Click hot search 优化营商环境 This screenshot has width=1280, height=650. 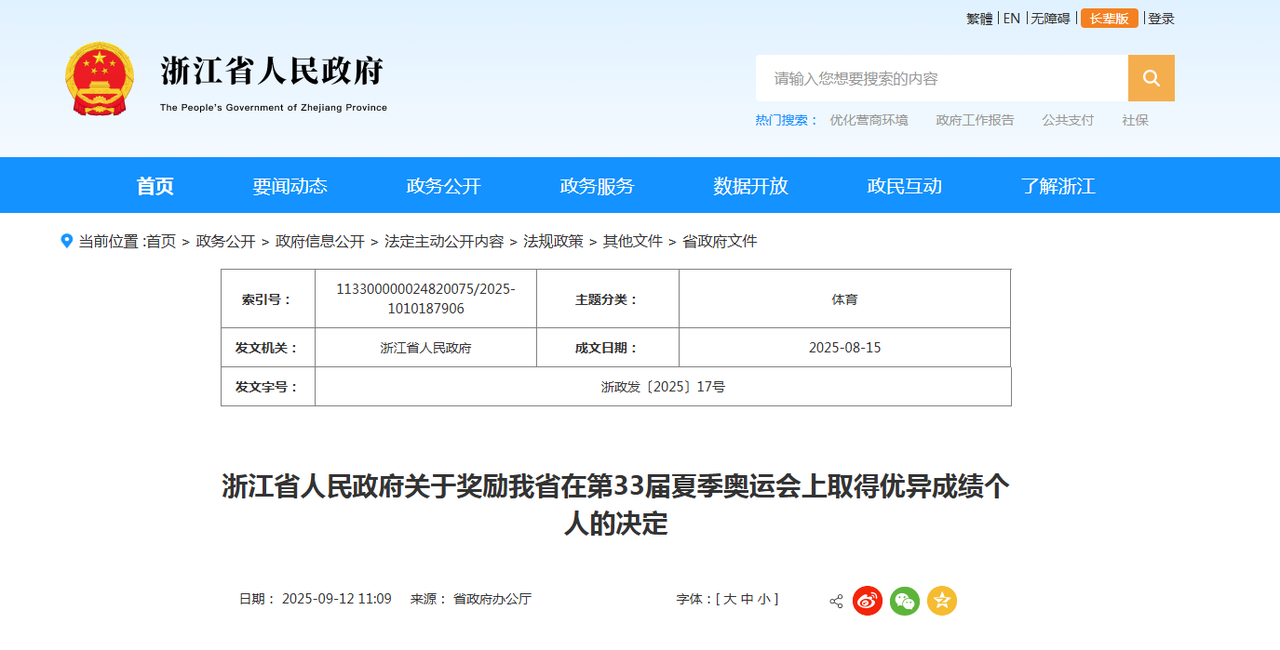pyautogui.click(x=869, y=120)
